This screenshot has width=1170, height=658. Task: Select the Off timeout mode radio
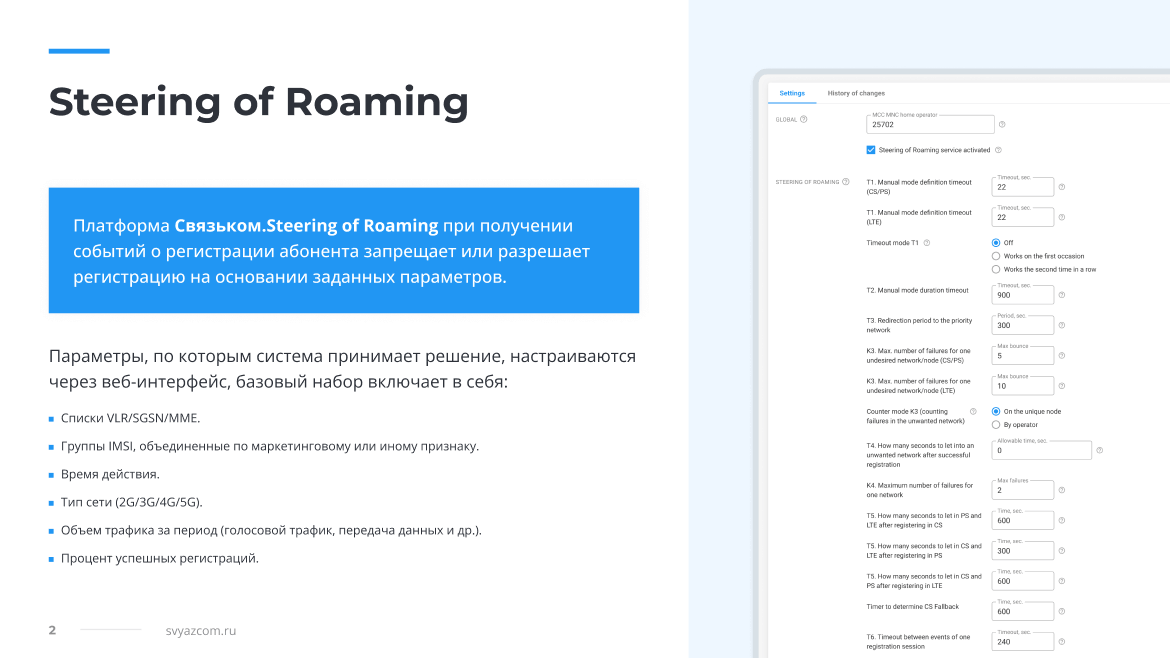[995, 242]
